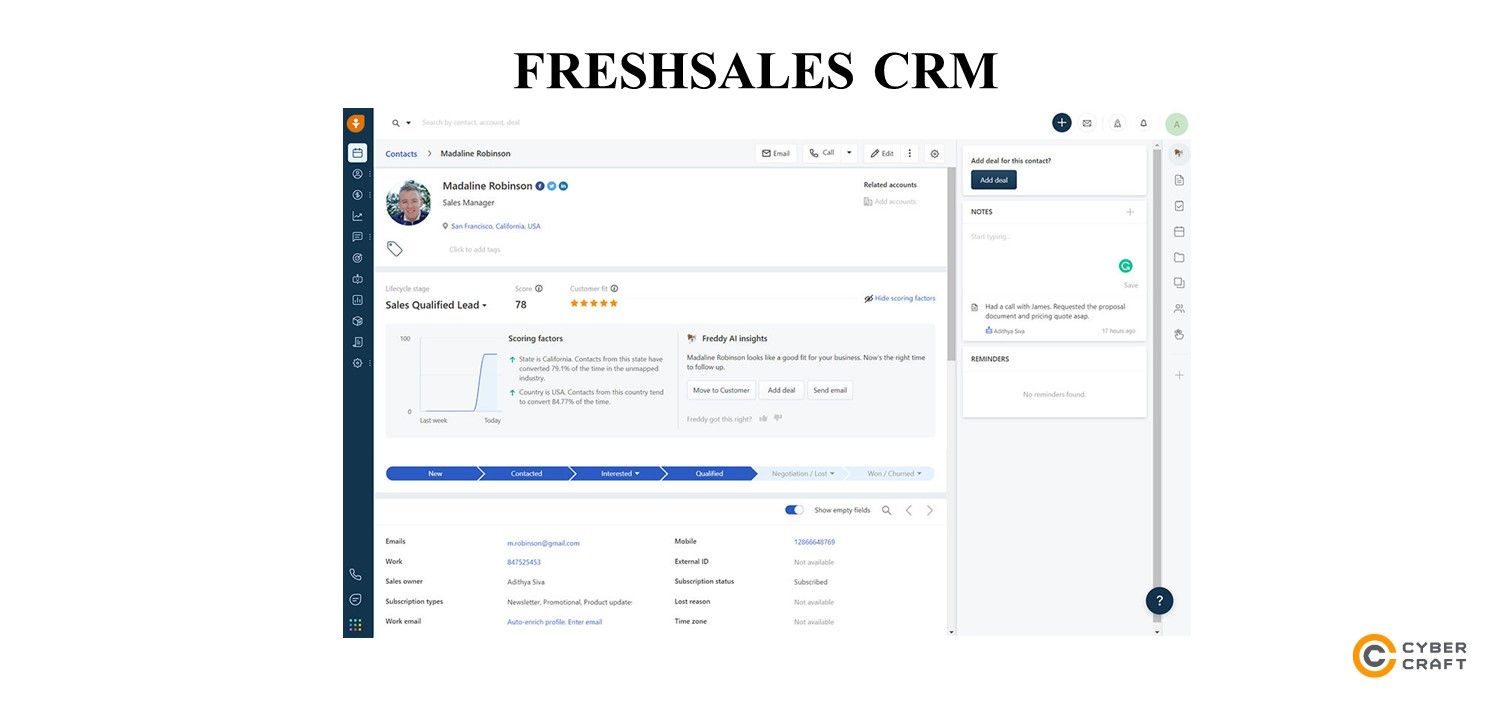The width and height of the screenshot is (1512, 720).
Task: Select the Contacted pipeline stage
Action: [x=526, y=474]
